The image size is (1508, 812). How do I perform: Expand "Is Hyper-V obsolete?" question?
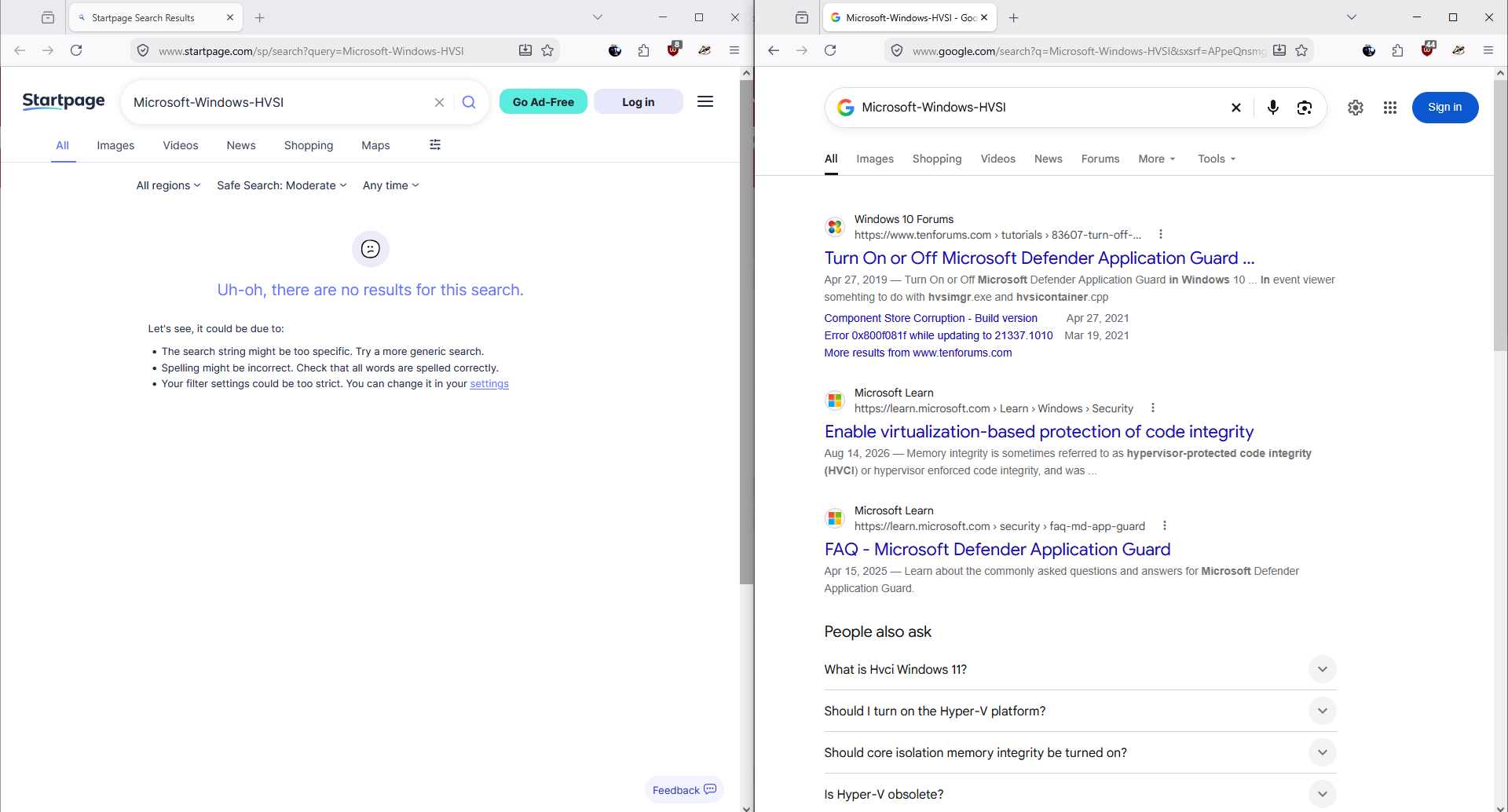1080,794
